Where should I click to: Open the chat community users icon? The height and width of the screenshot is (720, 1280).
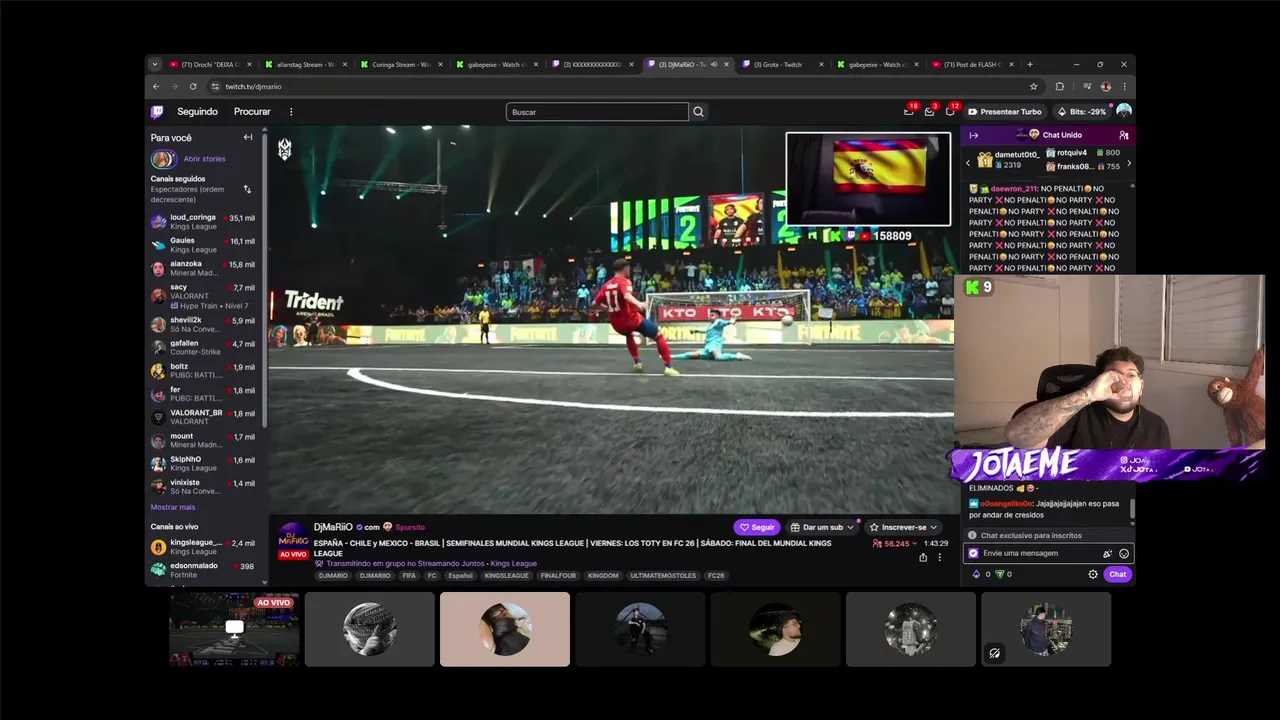(x=1124, y=135)
